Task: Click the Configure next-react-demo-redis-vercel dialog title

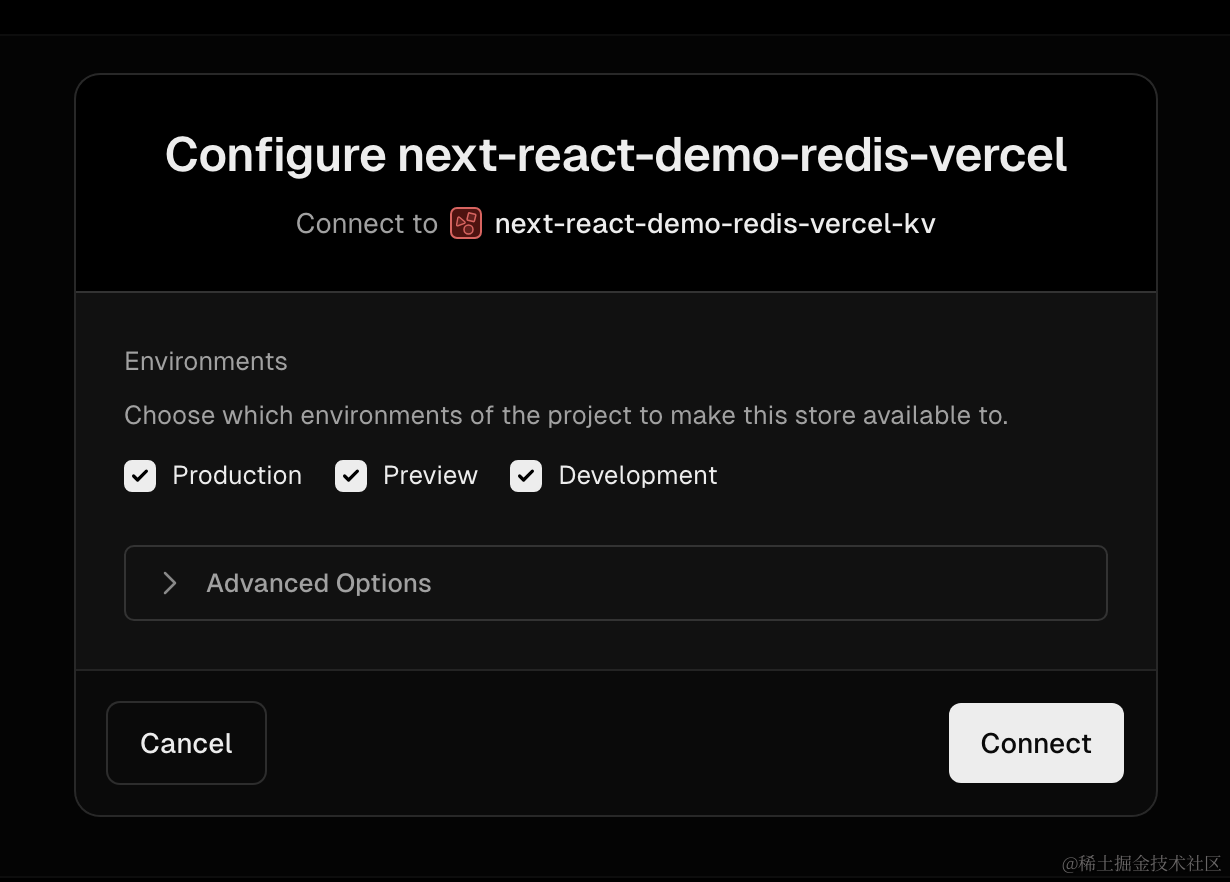Action: coord(616,156)
